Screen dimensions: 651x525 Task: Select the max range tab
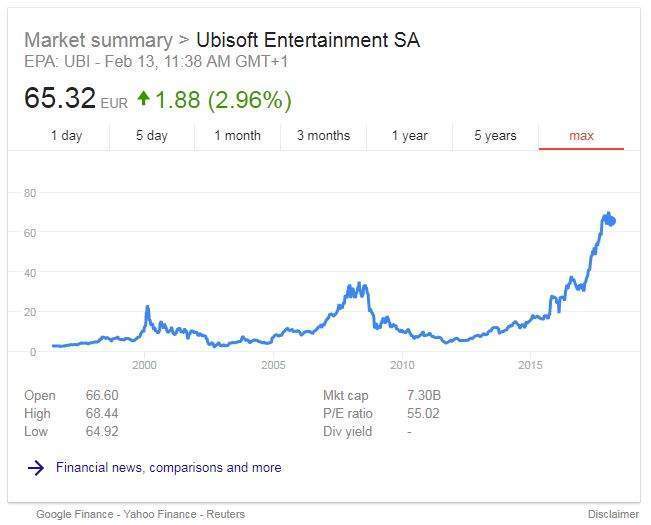coord(581,136)
